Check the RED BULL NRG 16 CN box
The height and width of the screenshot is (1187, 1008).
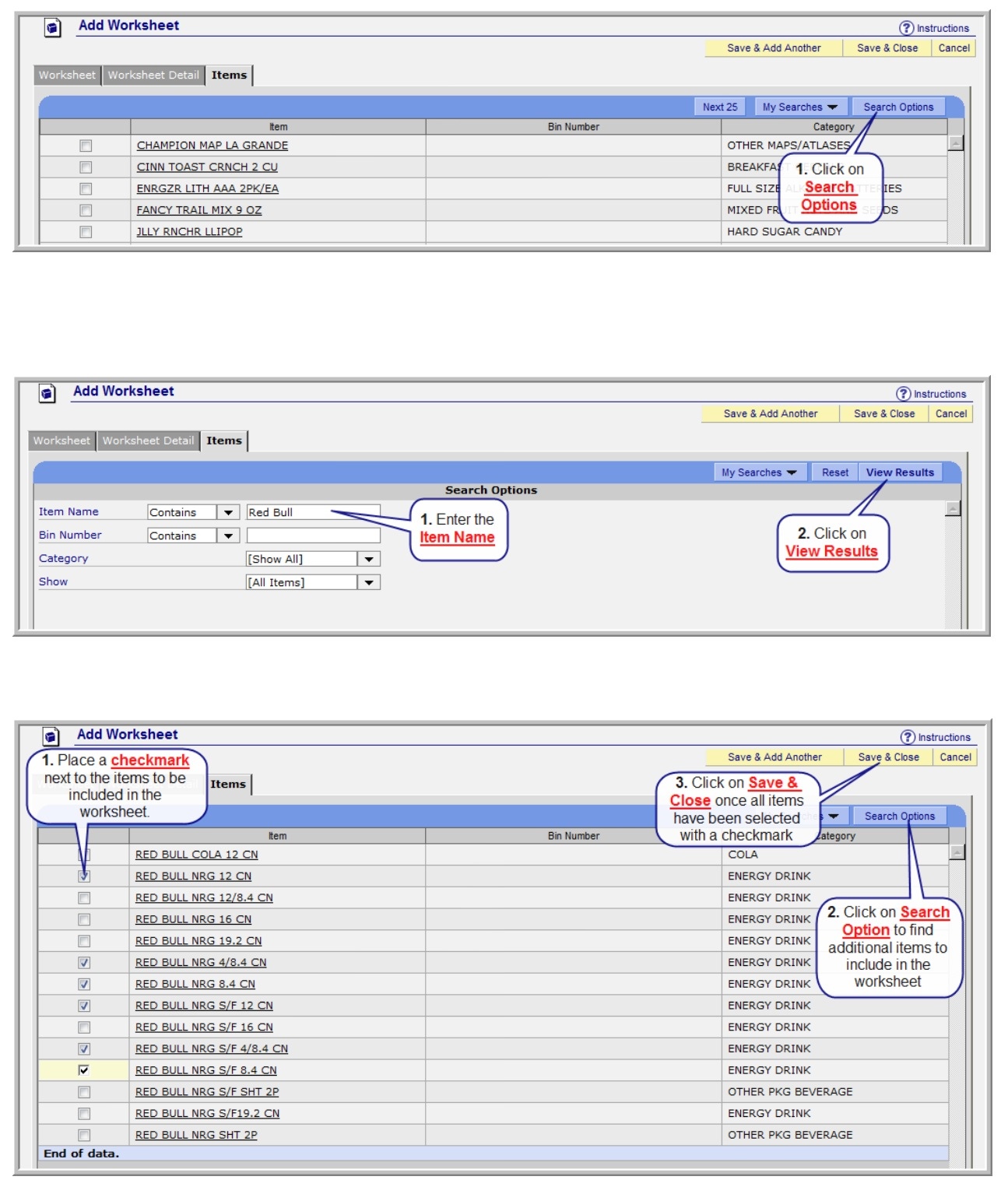tap(84, 920)
